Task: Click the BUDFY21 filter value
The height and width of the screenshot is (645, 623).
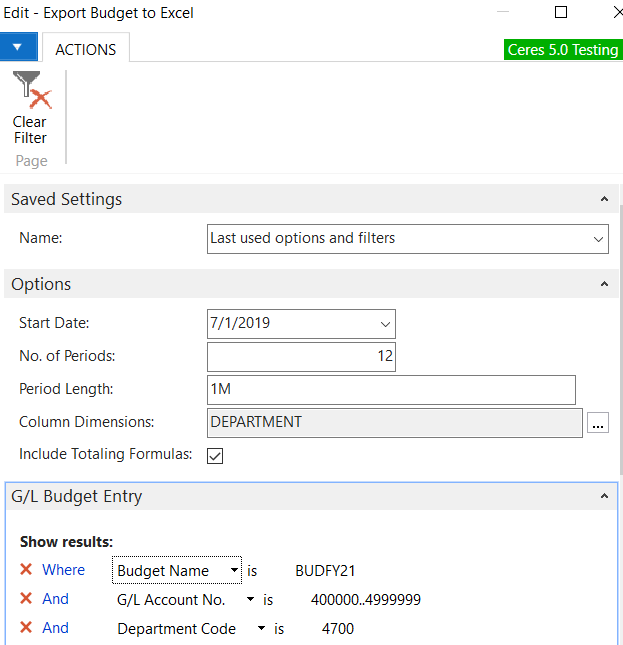Action: [325, 571]
